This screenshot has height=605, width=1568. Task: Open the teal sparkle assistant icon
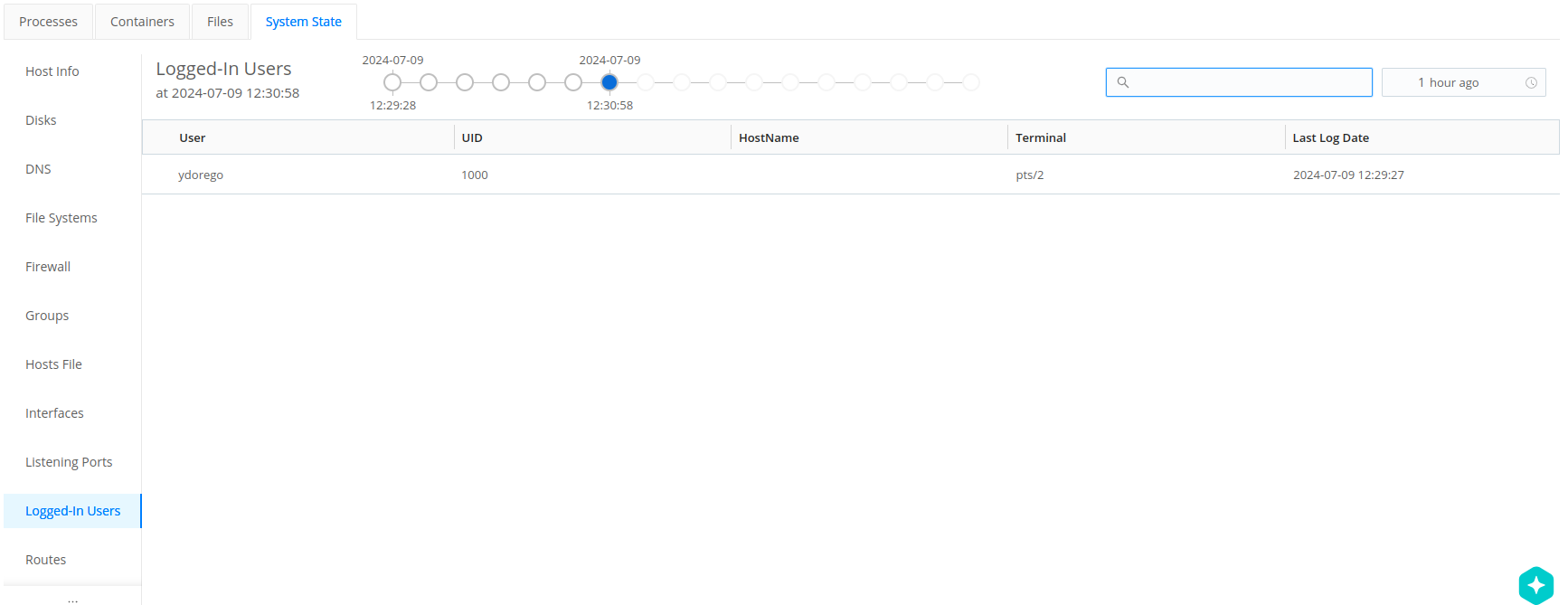(x=1535, y=585)
